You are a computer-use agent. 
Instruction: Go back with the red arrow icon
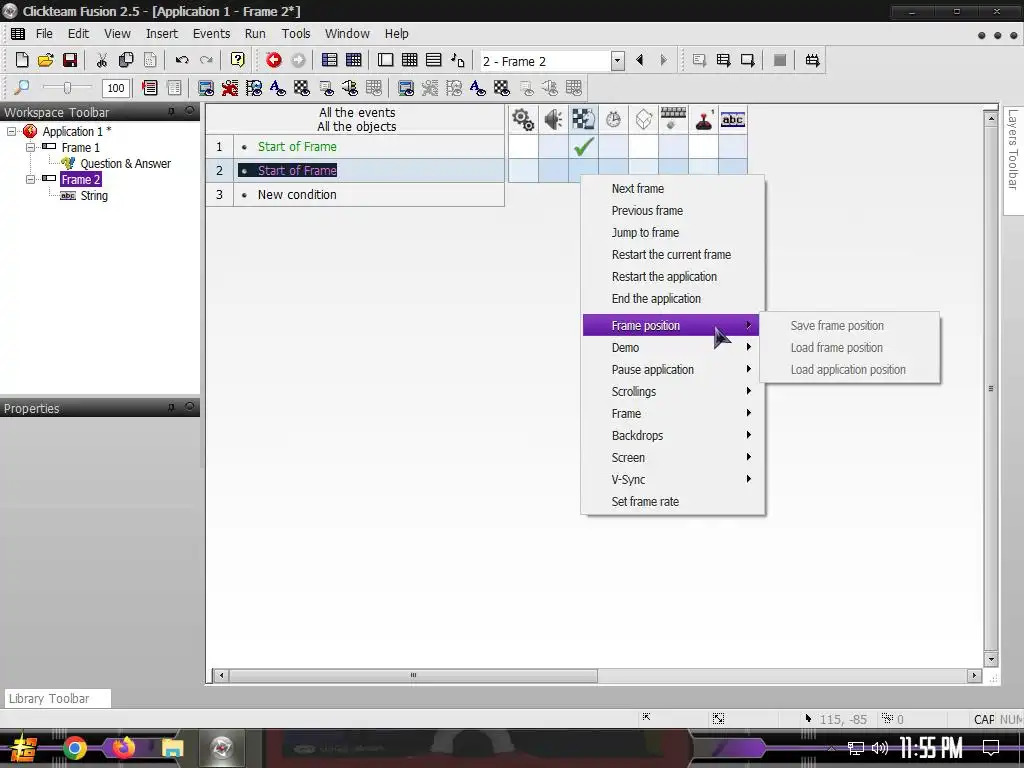pos(274,61)
